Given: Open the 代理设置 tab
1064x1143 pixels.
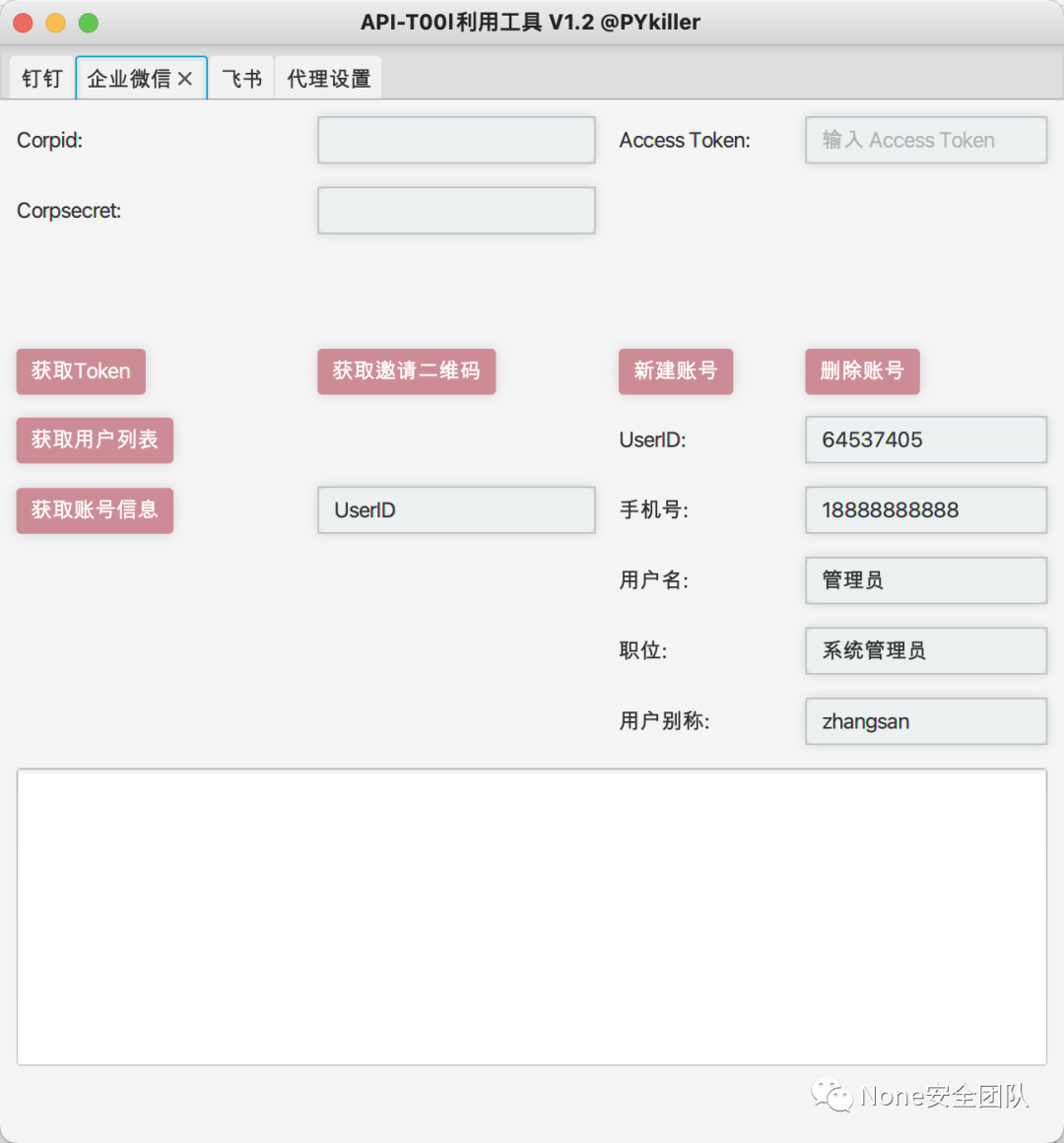Looking at the screenshot, I should (329, 78).
